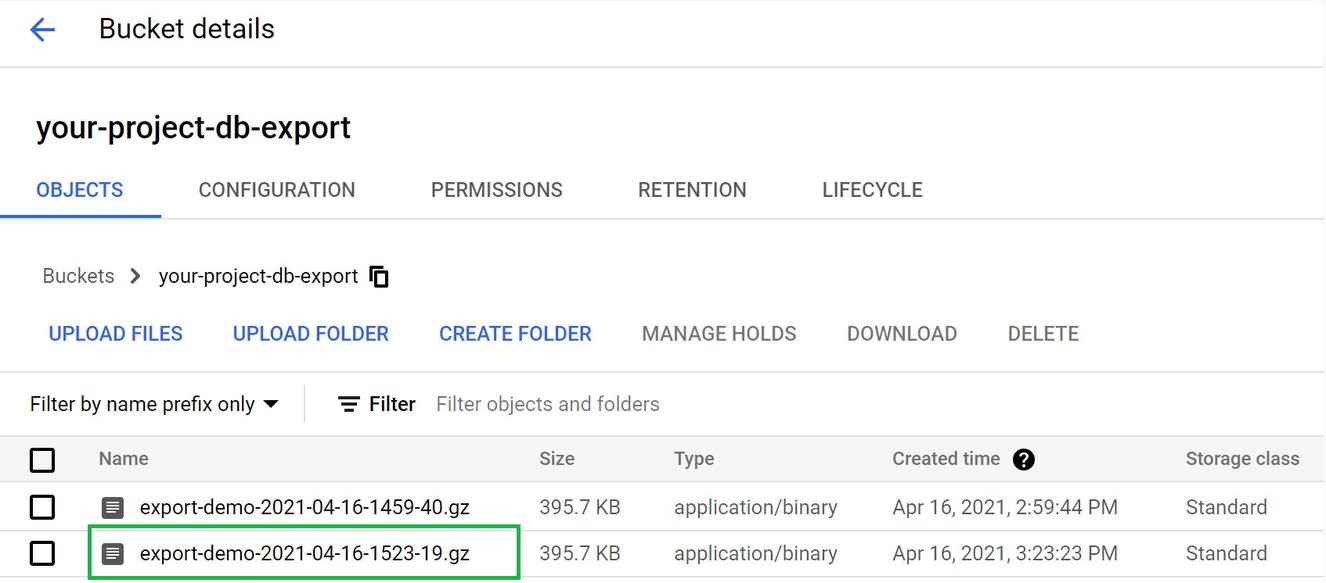This screenshot has height=583, width=1326.
Task: Click the UPLOAD FOLDER button
Action: 311,334
